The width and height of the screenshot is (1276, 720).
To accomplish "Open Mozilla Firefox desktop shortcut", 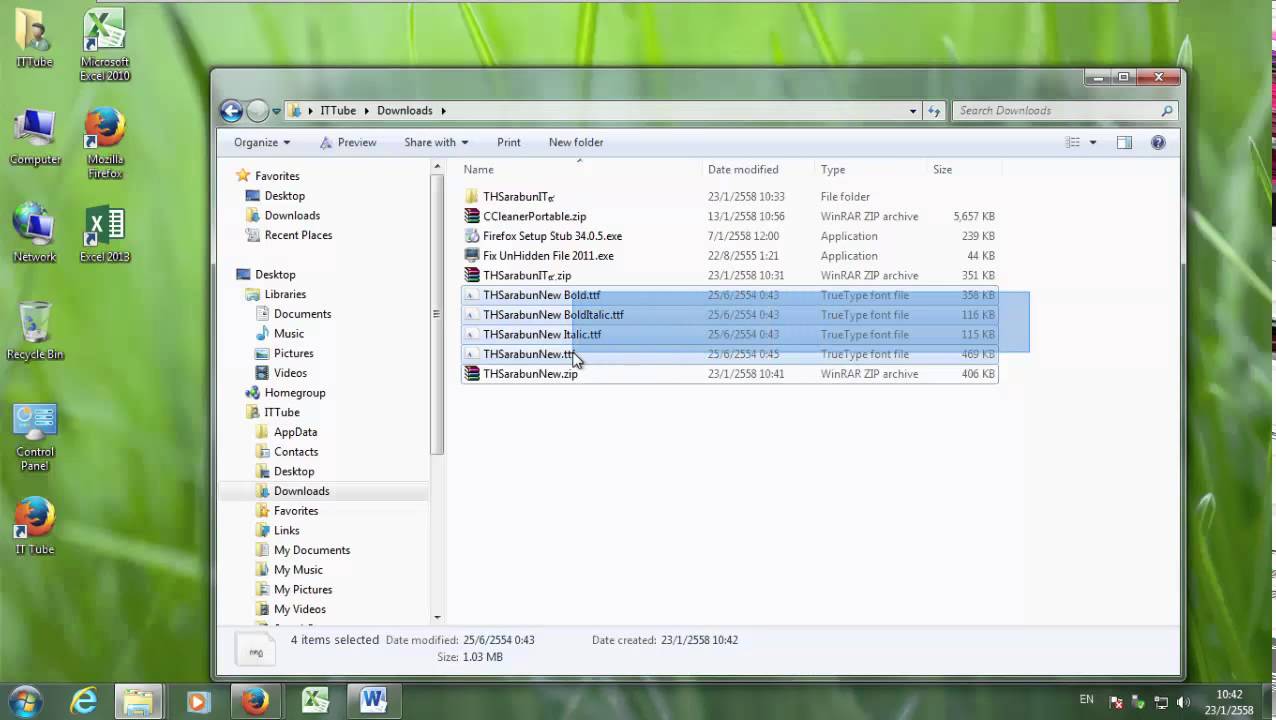I will tap(105, 144).
